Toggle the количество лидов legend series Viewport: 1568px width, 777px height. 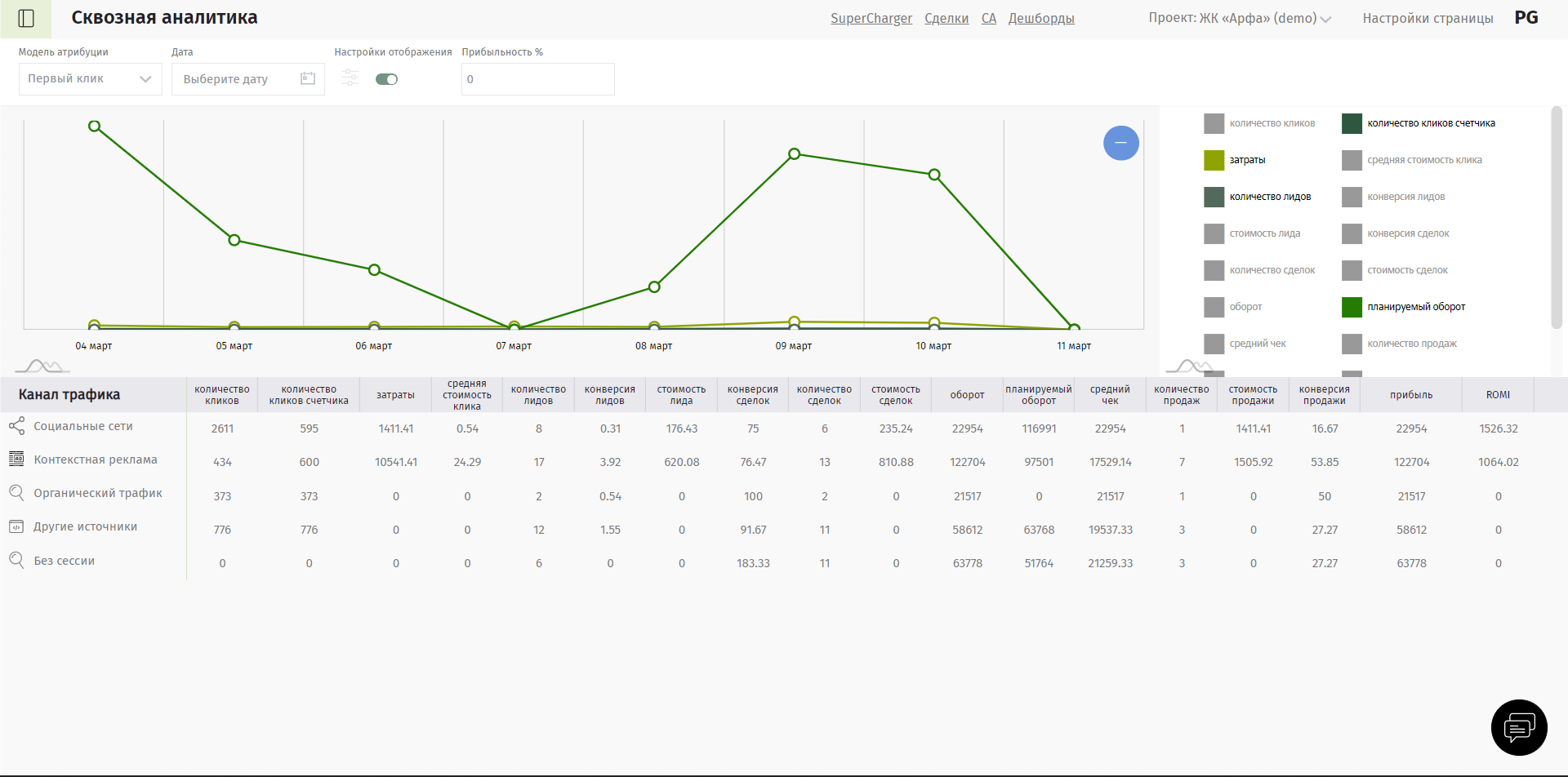click(x=1258, y=197)
